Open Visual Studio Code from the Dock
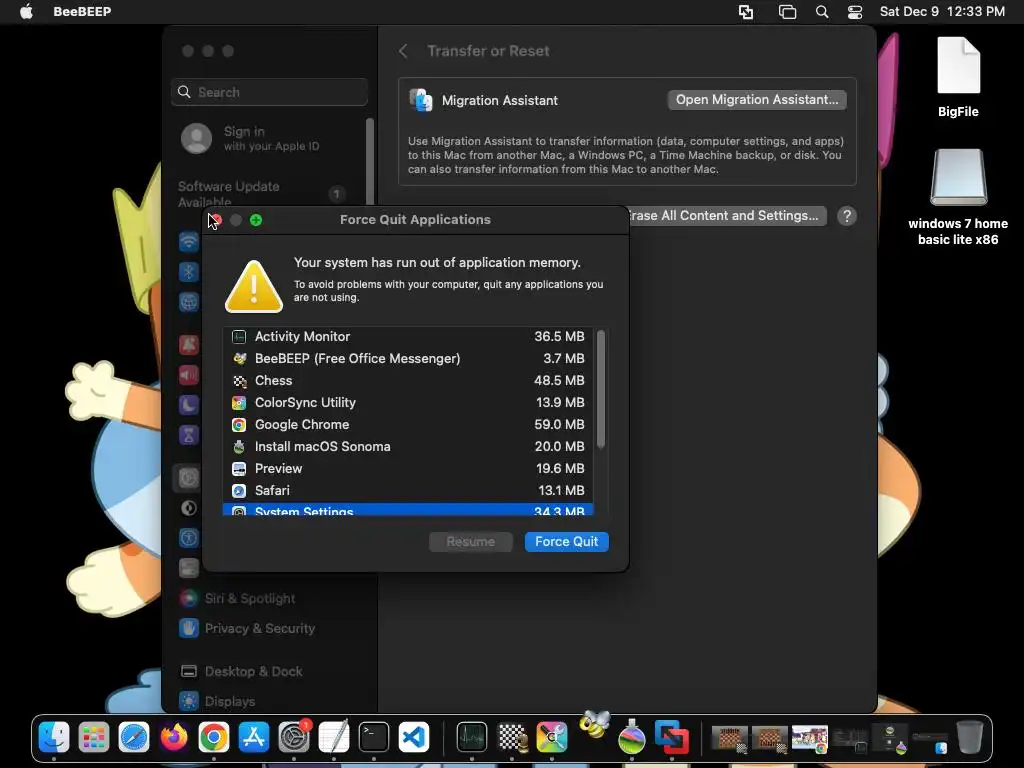 [413, 738]
